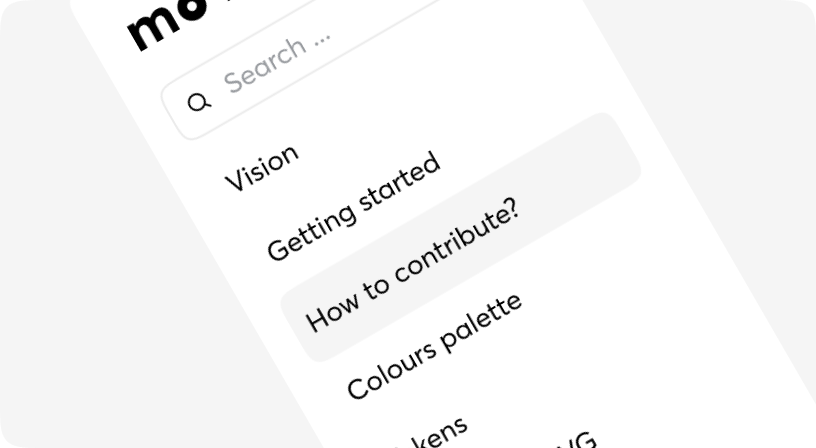Focus the Search input field
This screenshot has height=448, width=816.
tap(299, 70)
